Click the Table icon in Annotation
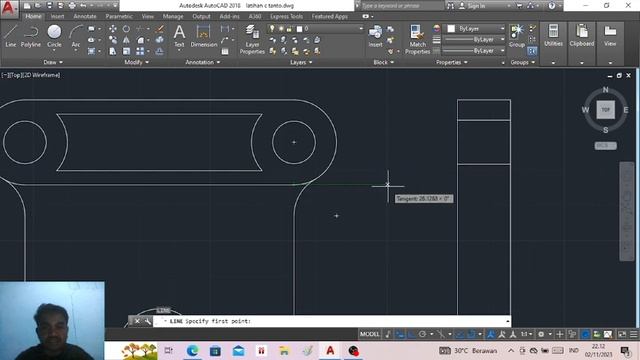640x360 pixels. (x=225, y=51)
